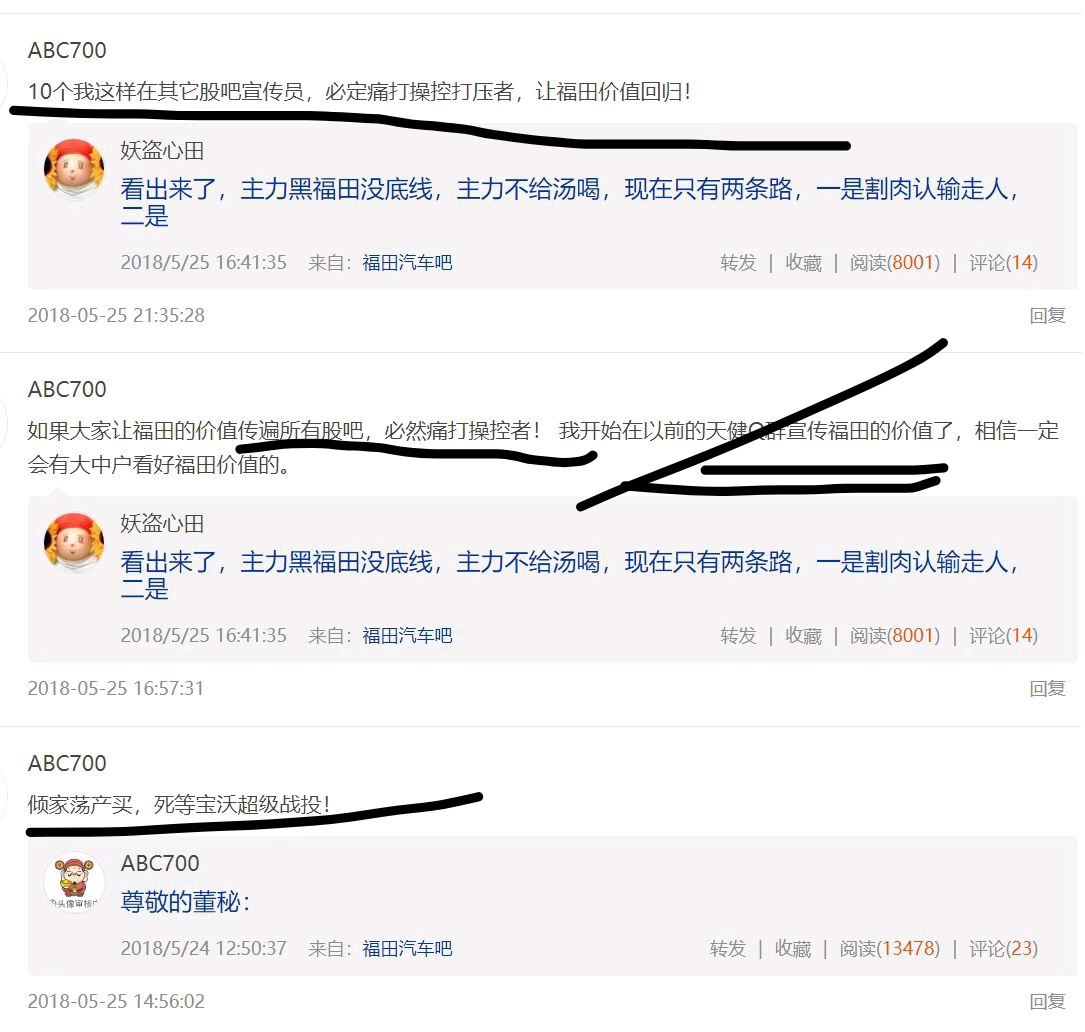Click 福田汽车吧 source link in second quote
Viewport: 1085px width, 1032px height.
(407, 636)
